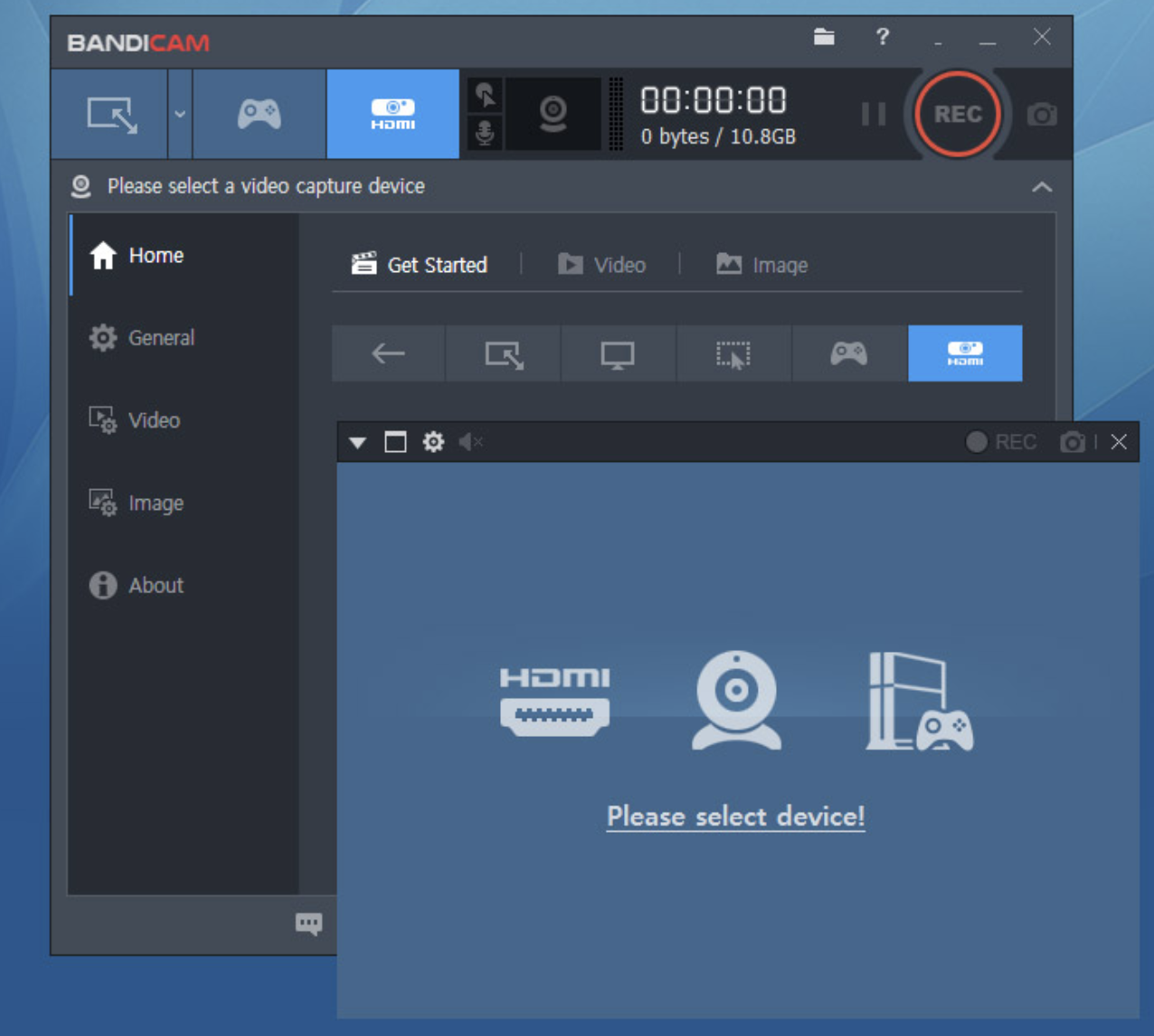Choose around-mouse selection mode in mode row
Viewport: 1154px width, 1036px height.
coord(733,353)
